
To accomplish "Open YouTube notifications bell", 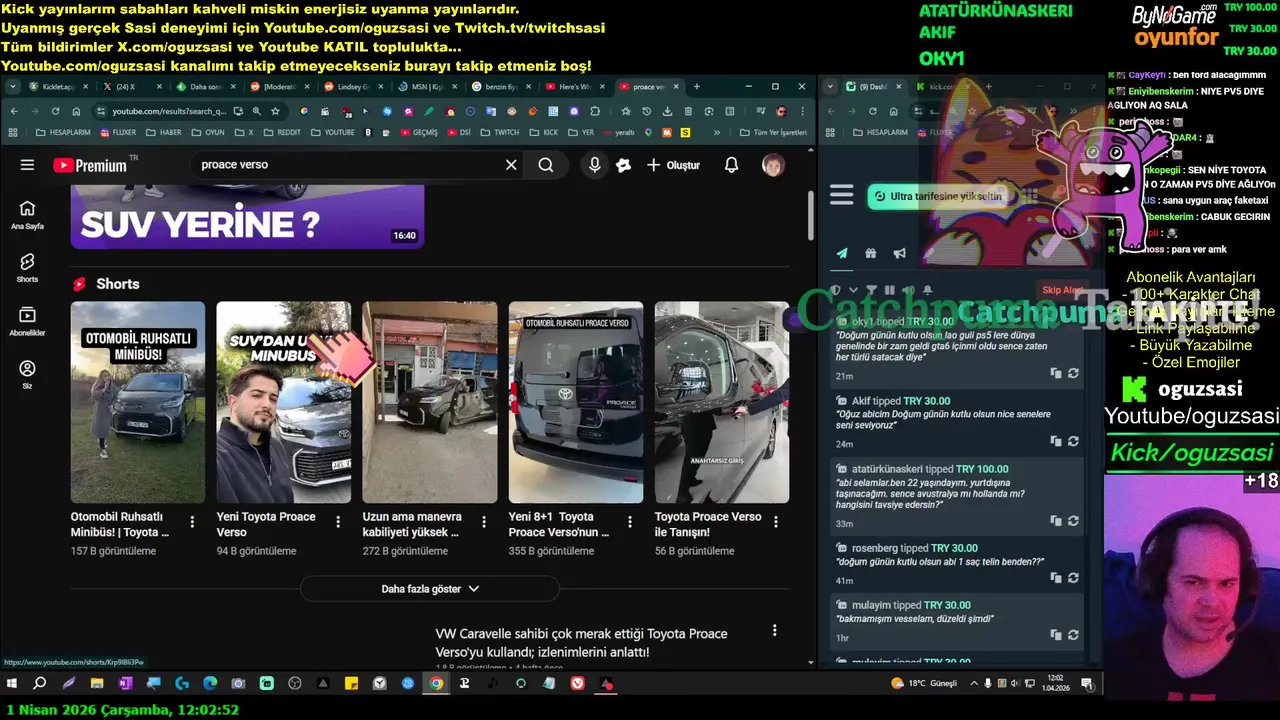I will click(731, 165).
